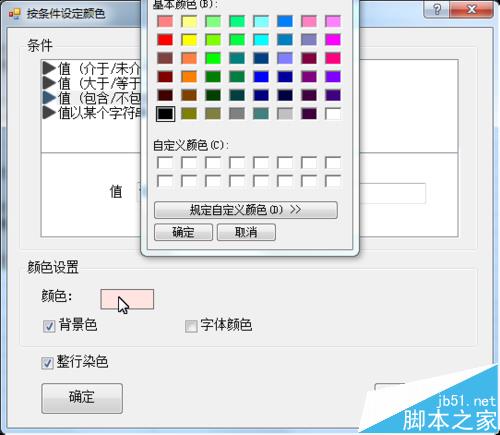Toggle the 背景色 checkbox
The height and width of the screenshot is (435, 500).
pos(49,326)
